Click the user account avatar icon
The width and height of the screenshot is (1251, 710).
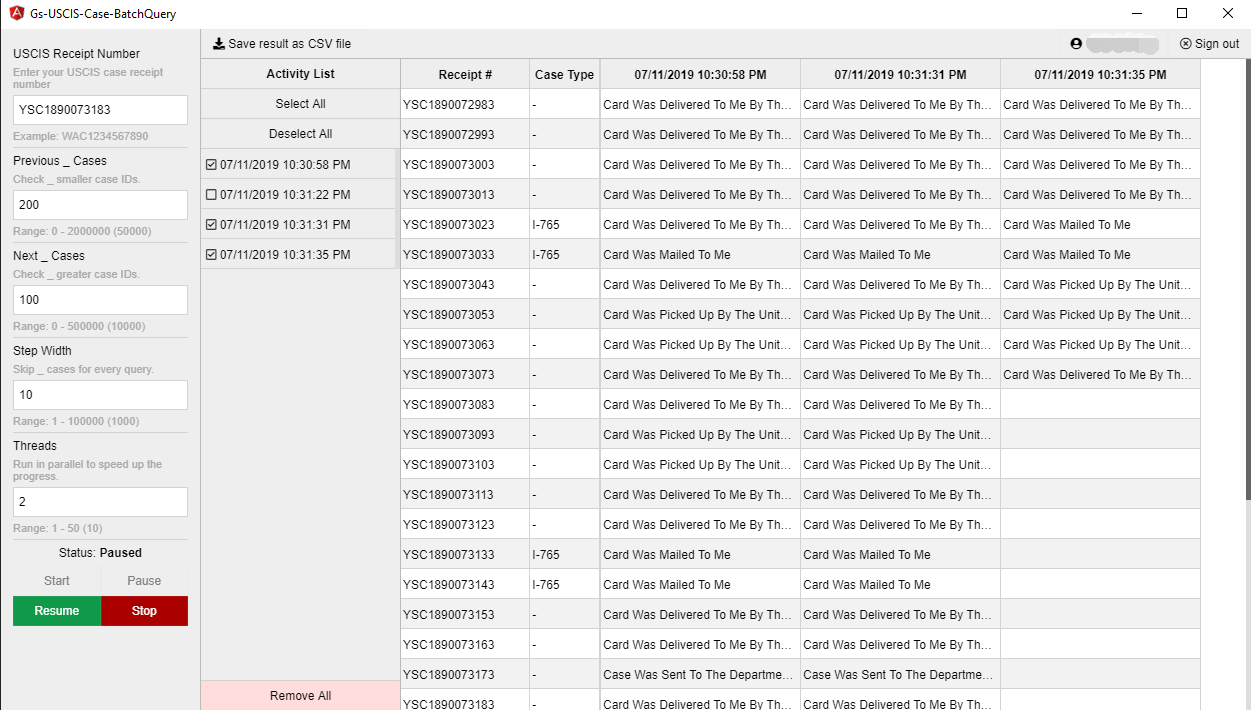(1076, 44)
